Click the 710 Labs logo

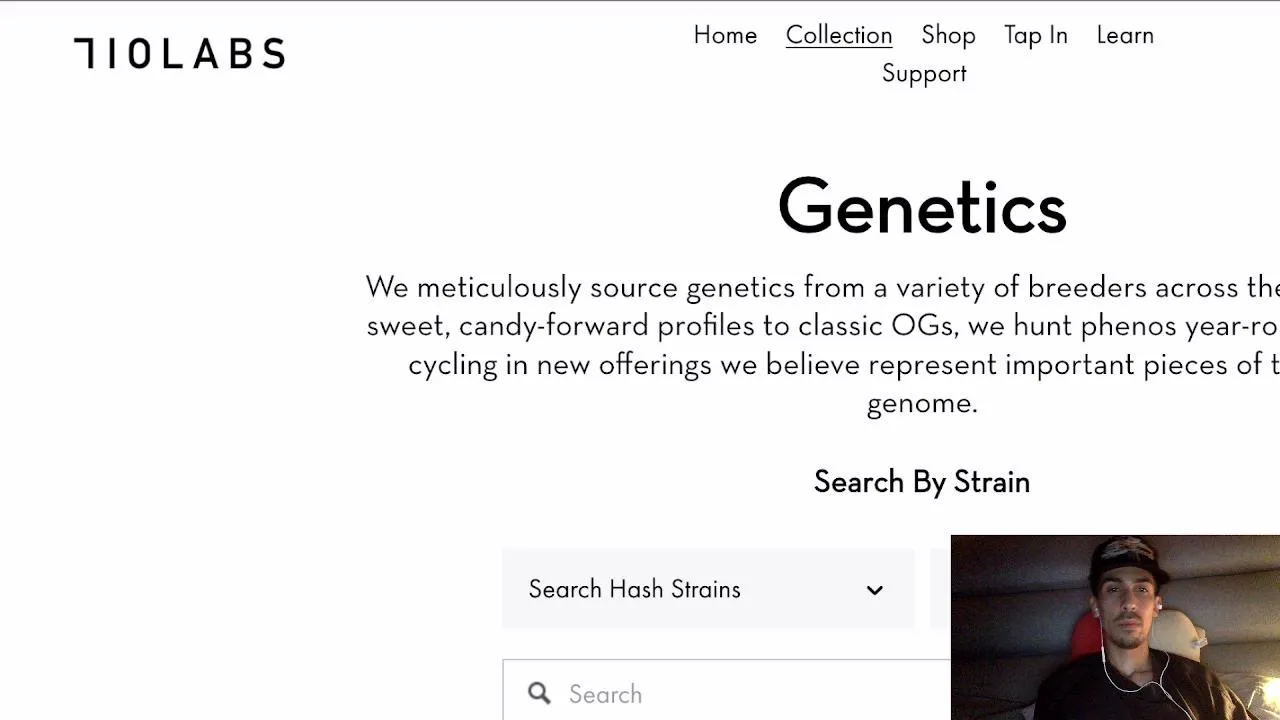(x=179, y=53)
